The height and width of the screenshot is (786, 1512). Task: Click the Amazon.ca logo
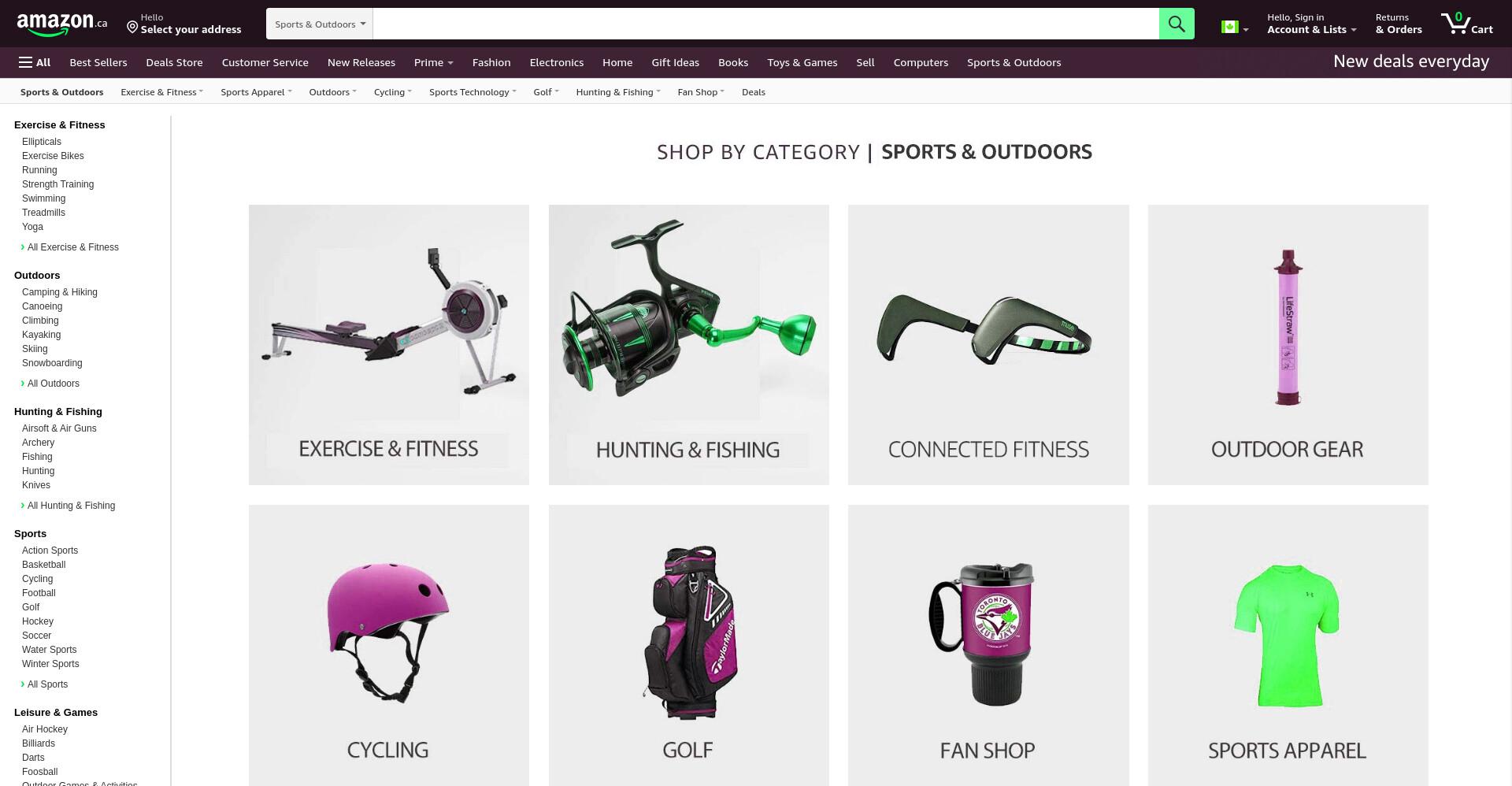pos(61,24)
